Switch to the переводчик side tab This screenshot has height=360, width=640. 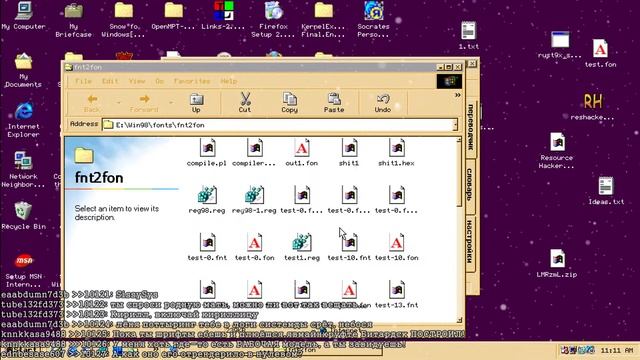pos(470,127)
